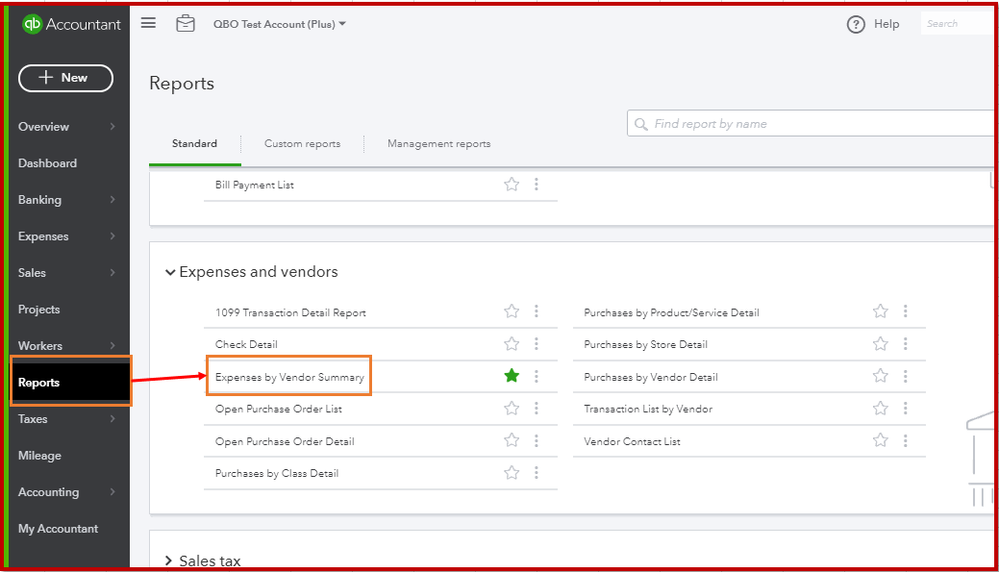Click the New button in sidebar
Image resolution: width=999 pixels, height=572 pixels.
click(x=66, y=78)
